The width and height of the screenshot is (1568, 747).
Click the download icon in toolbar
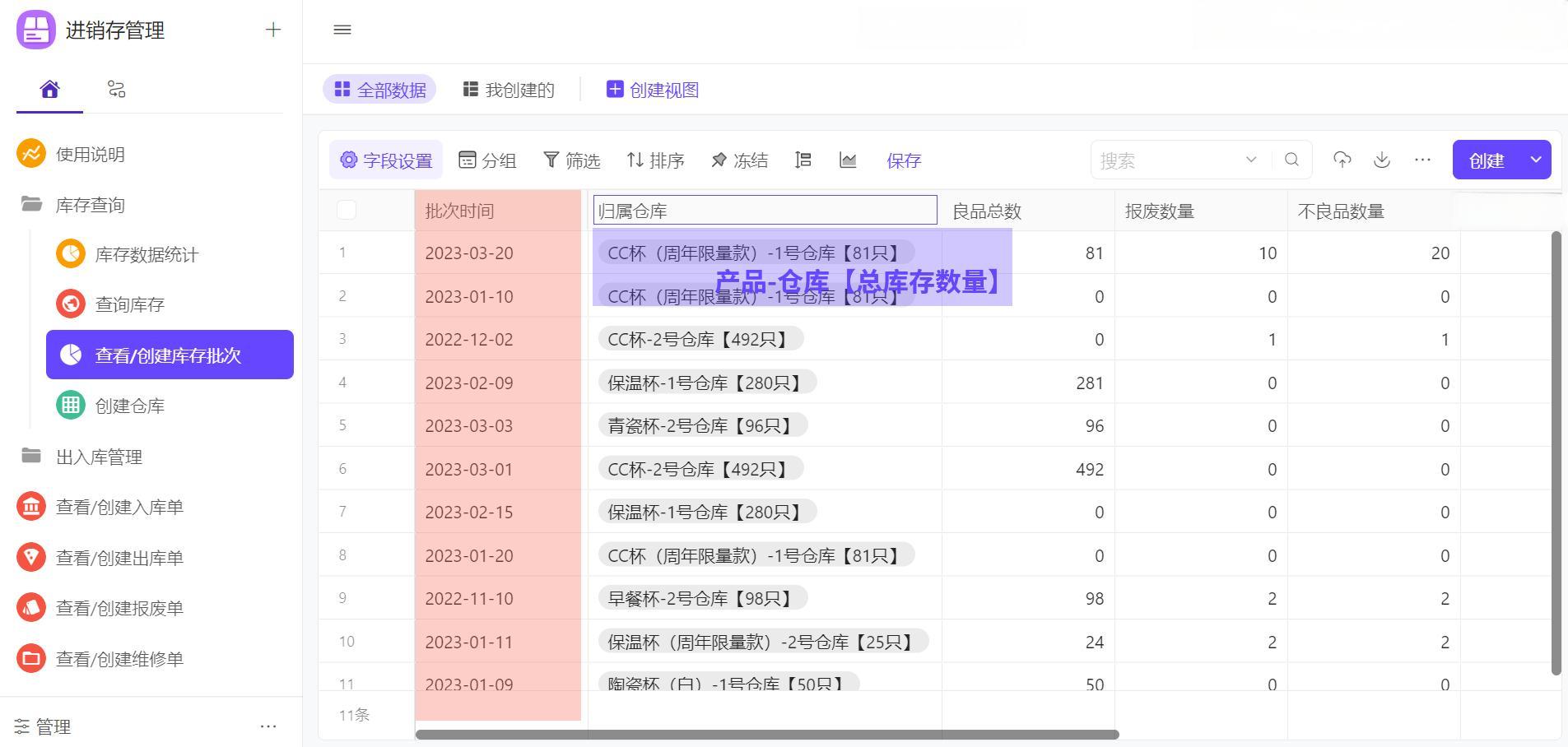(1382, 160)
